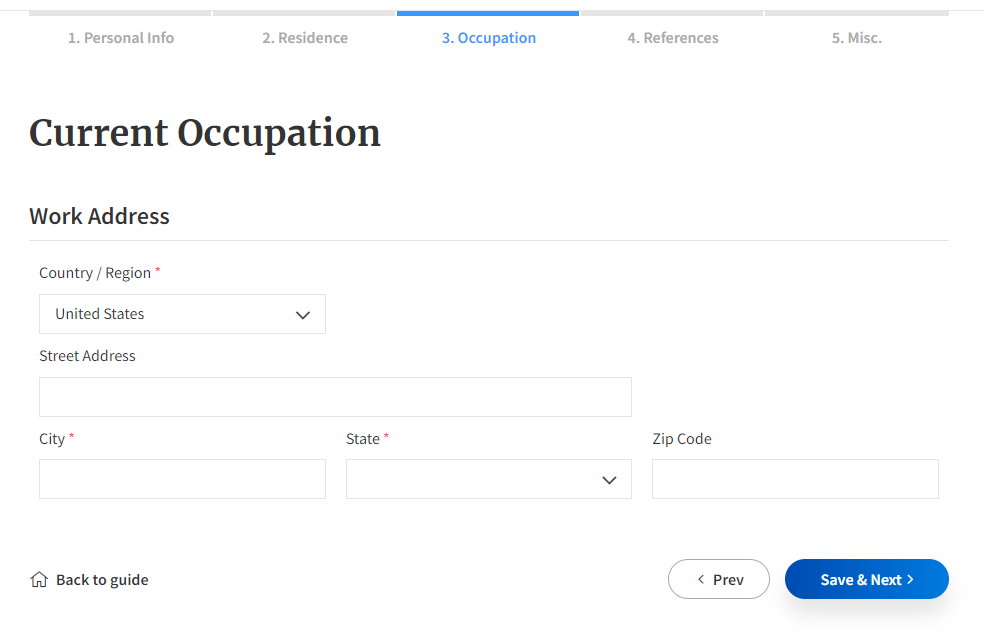984x634 pixels.
Task: Open the Residence step
Action: tap(304, 38)
